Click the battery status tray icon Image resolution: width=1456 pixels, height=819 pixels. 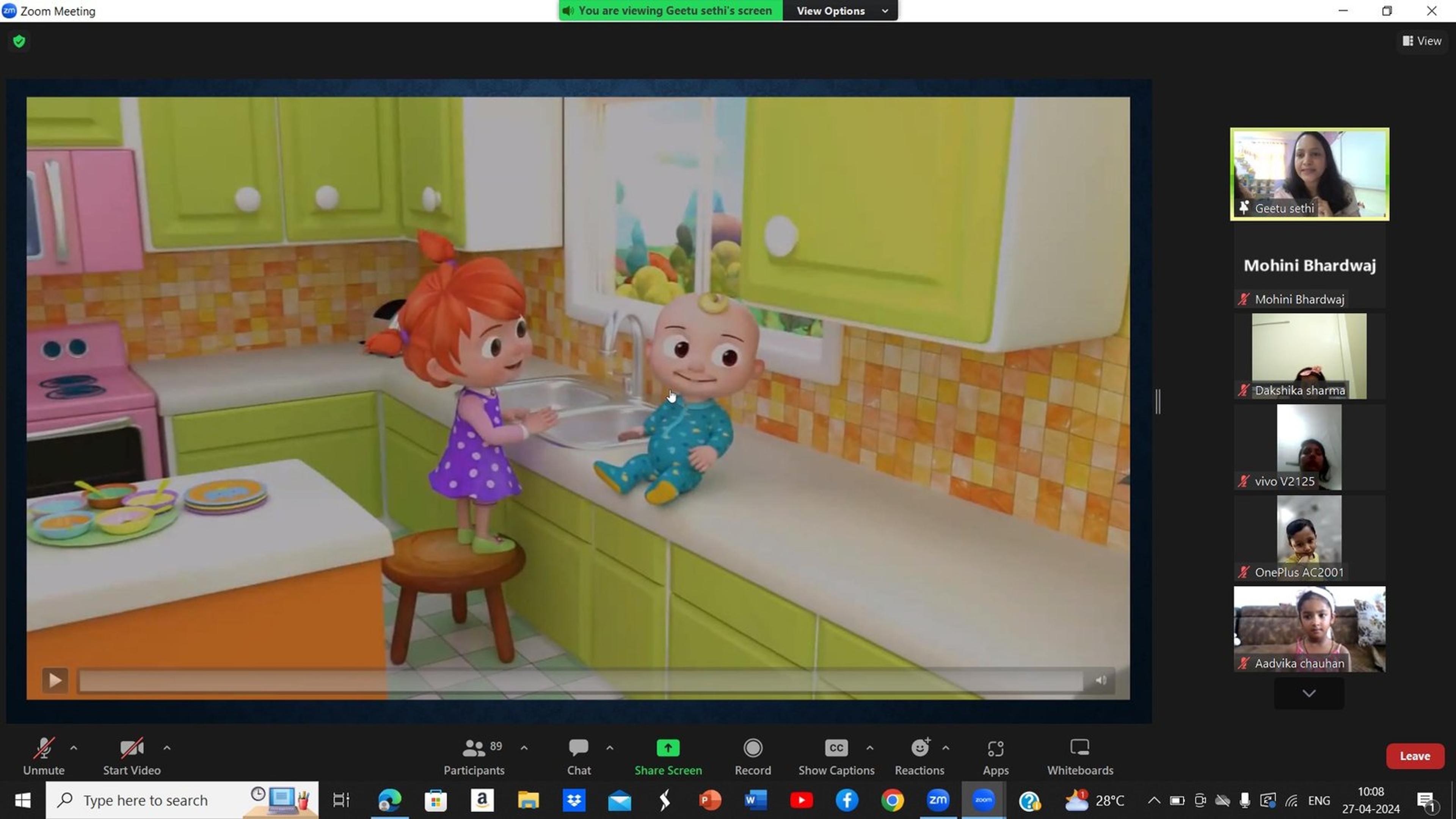(1177, 800)
